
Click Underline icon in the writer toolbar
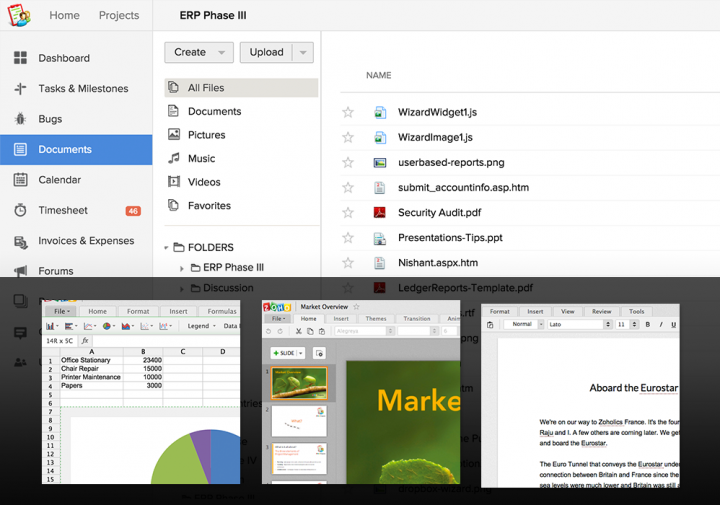pyautogui.click(x=674, y=324)
